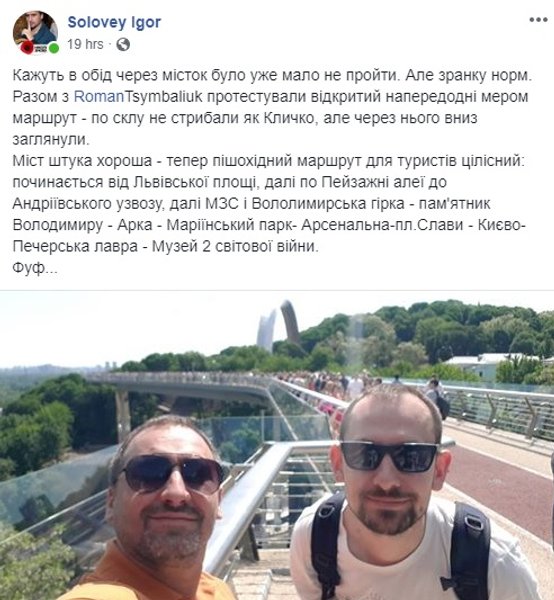The image size is (554, 600).
Task: Click the globe public privacy icon
Action: [123, 45]
